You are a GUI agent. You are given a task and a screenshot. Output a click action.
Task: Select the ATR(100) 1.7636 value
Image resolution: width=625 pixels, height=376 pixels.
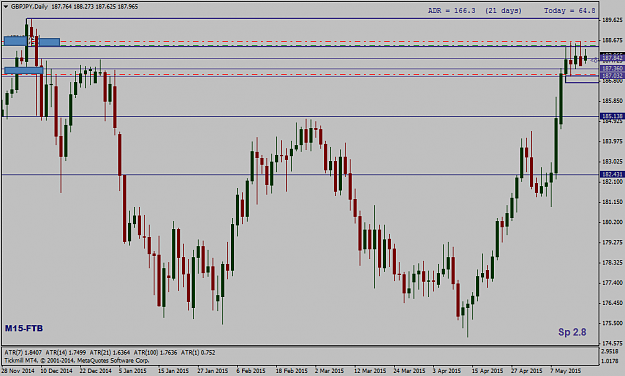[155, 352]
